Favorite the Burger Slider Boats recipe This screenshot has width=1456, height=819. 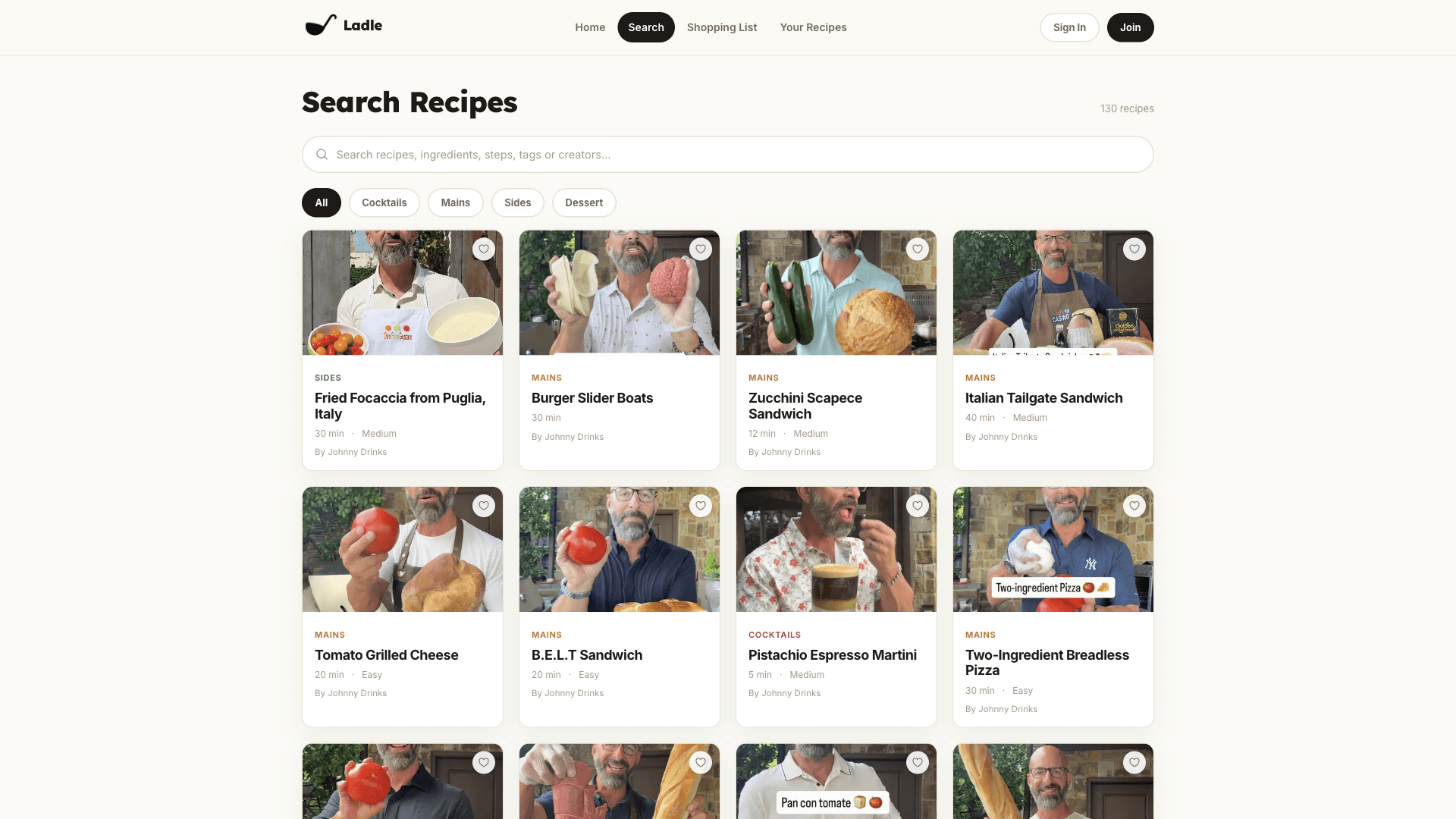pyautogui.click(x=701, y=249)
